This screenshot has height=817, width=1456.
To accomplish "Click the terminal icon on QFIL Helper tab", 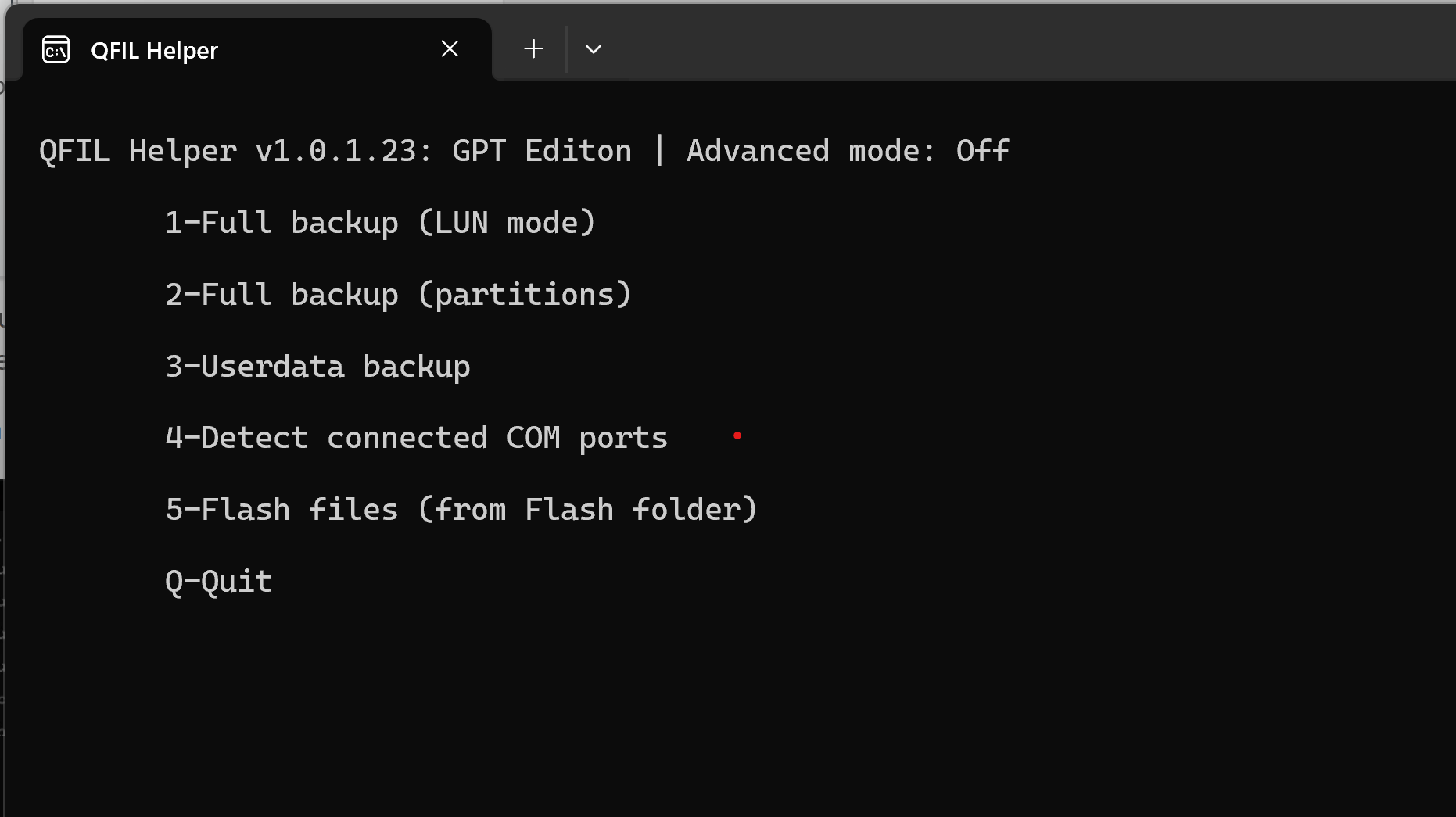I will (56, 50).
